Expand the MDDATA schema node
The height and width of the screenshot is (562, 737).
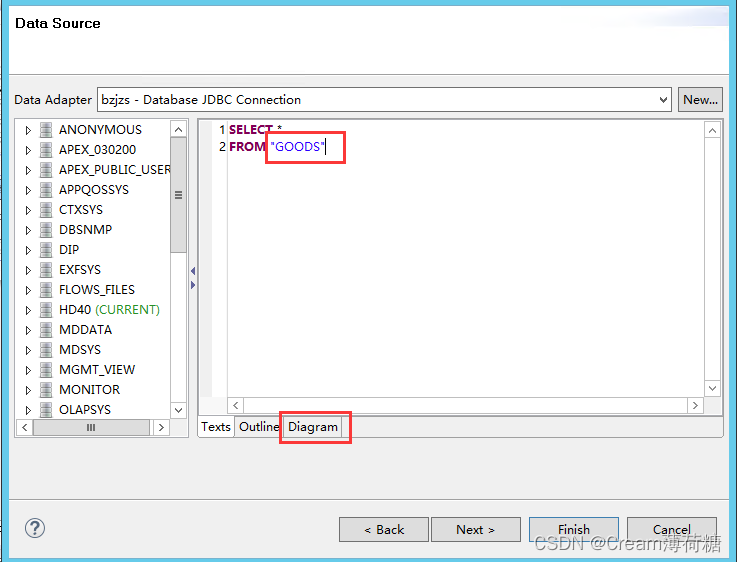click(x=28, y=330)
